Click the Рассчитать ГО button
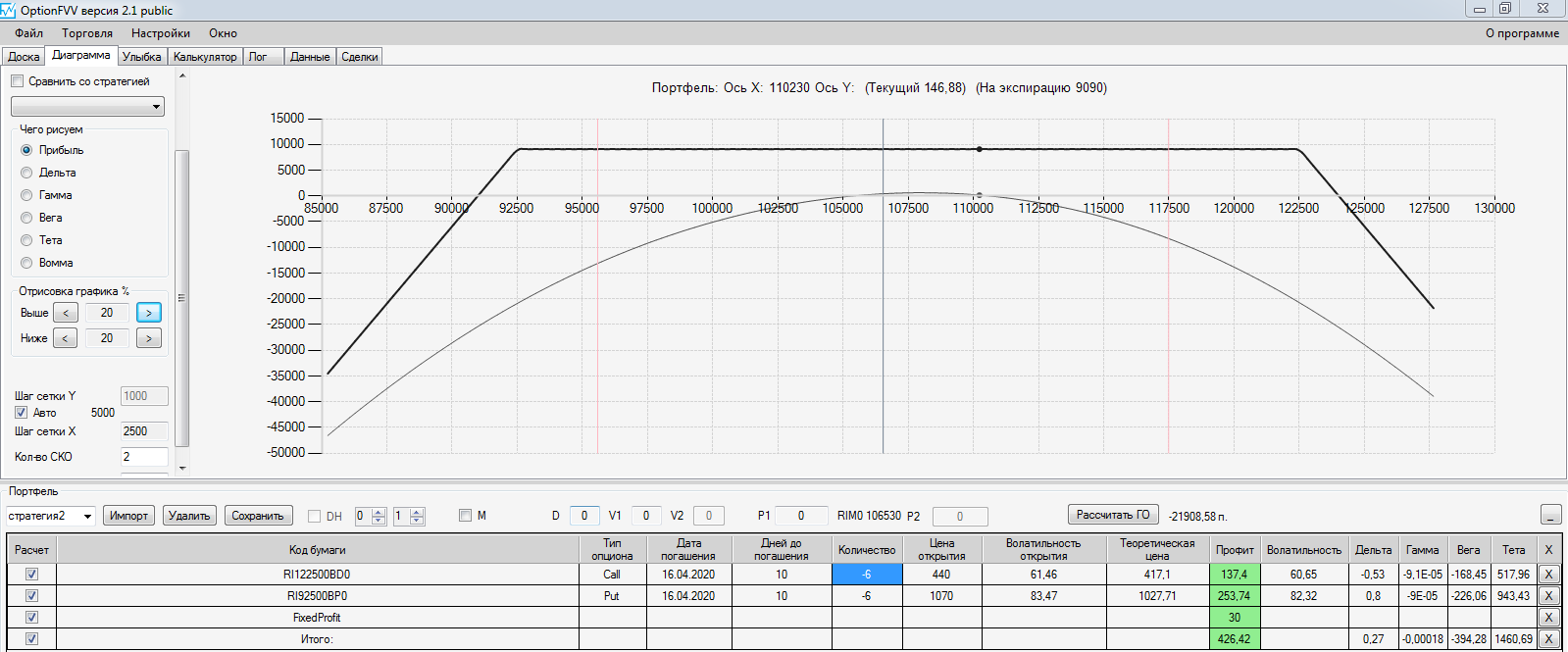The height and width of the screenshot is (652, 1568). [x=1113, y=515]
